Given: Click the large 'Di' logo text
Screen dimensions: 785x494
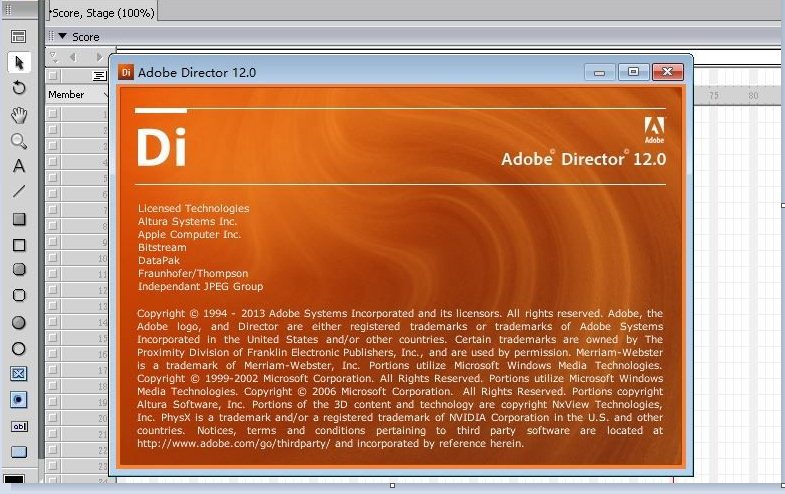Looking at the screenshot, I should pyautogui.click(x=161, y=147).
